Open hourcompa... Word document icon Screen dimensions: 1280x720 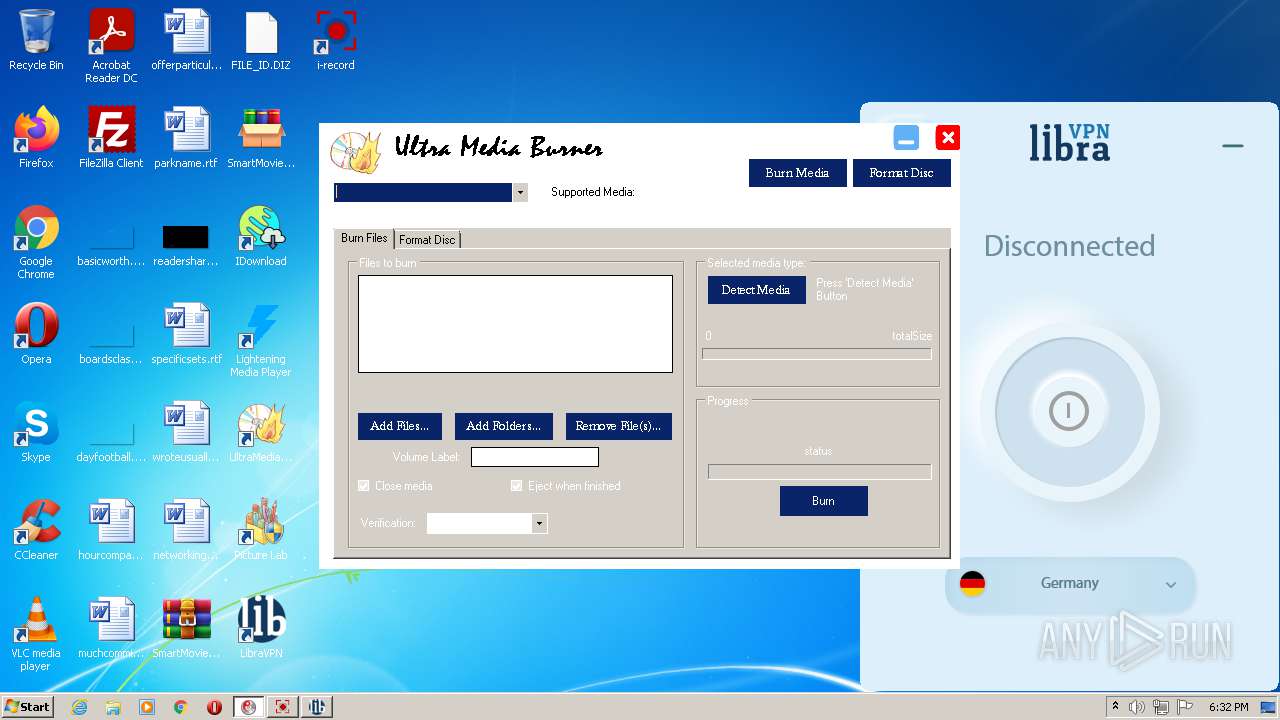coord(111,530)
